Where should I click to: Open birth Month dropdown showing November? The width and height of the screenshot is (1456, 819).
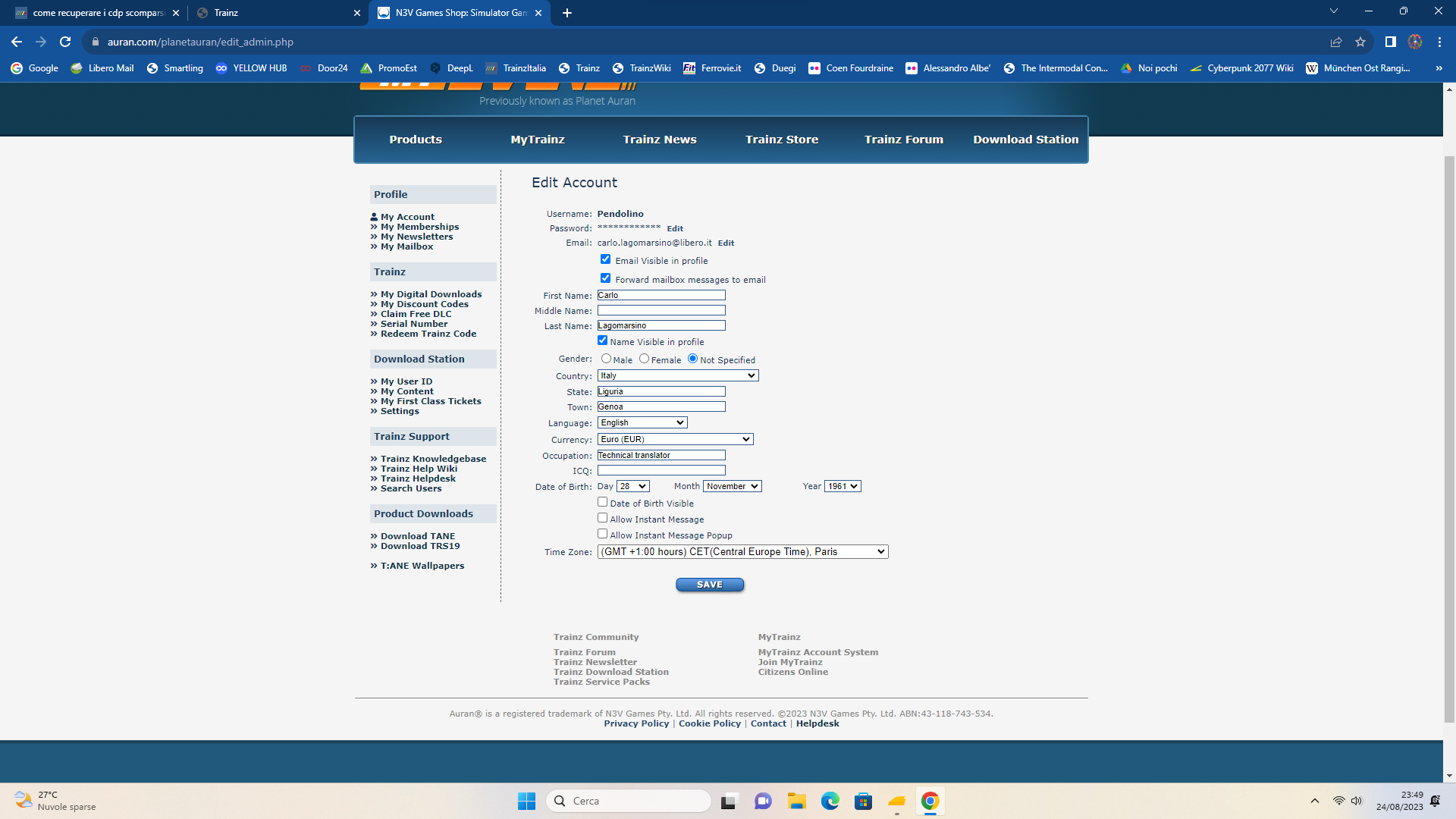pyautogui.click(x=732, y=486)
